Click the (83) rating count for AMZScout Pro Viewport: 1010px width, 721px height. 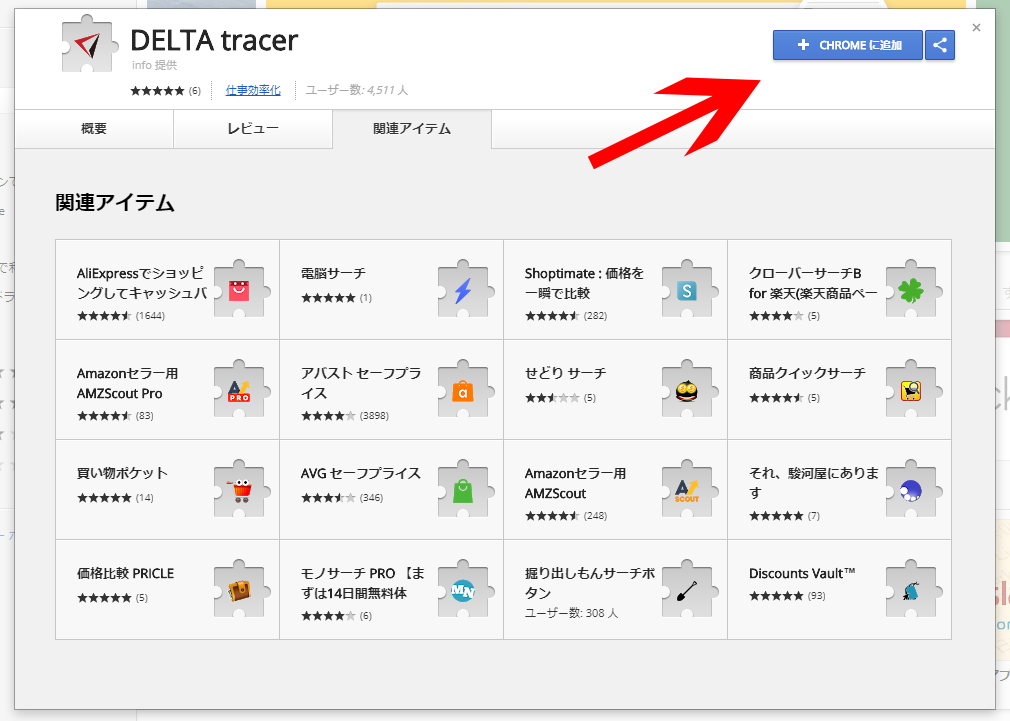[x=144, y=416]
